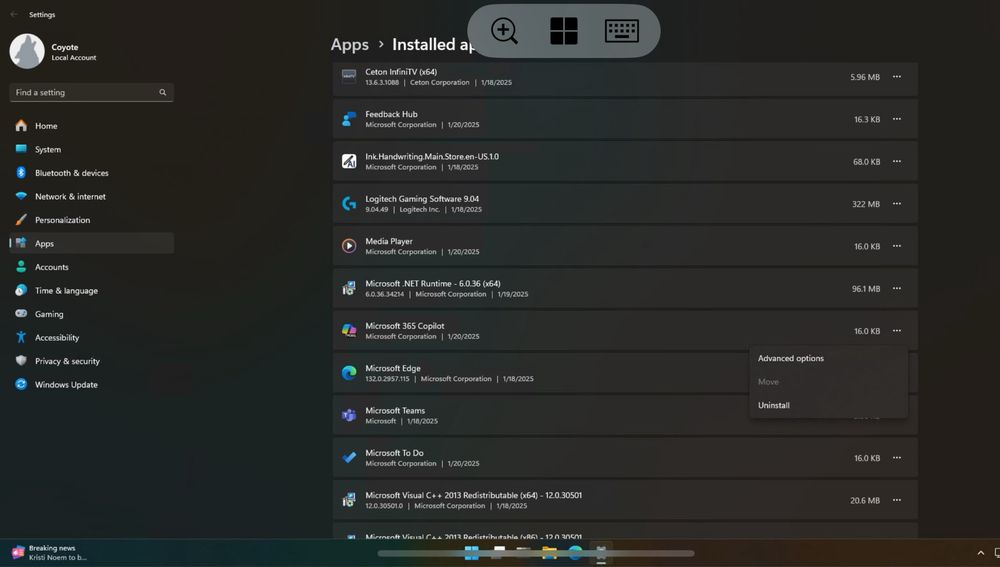
Task: Open more options for Microsoft .NET Runtime
Action: pos(897,288)
